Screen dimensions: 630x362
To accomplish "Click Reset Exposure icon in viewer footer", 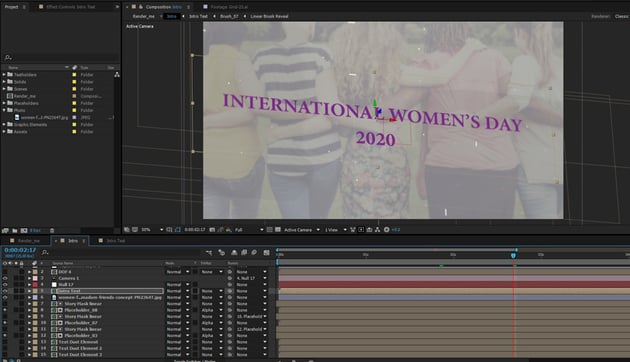I will click(387, 230).
